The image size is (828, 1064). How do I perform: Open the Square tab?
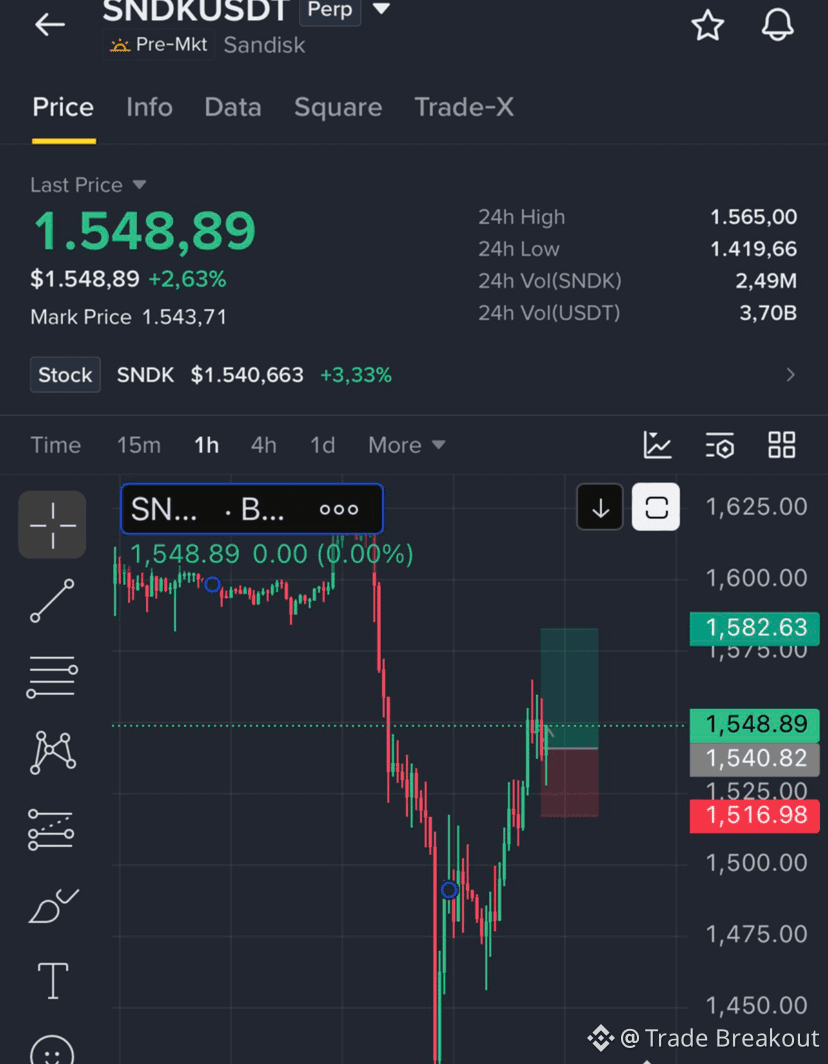pos(338,107)
